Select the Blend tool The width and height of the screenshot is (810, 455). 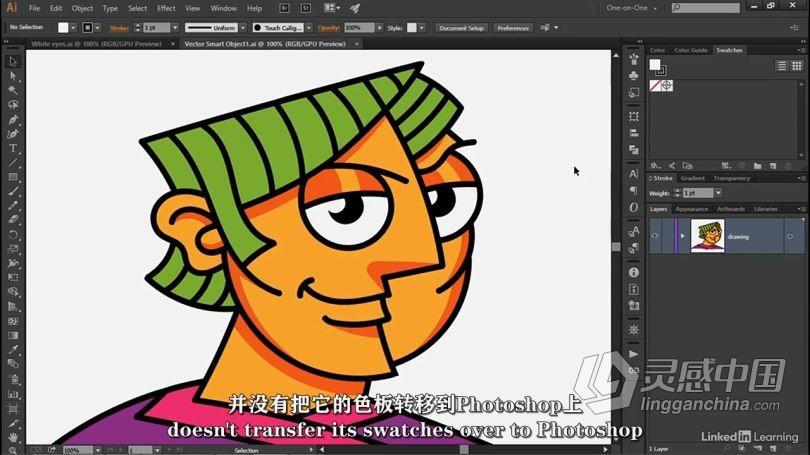click(13, 365)
